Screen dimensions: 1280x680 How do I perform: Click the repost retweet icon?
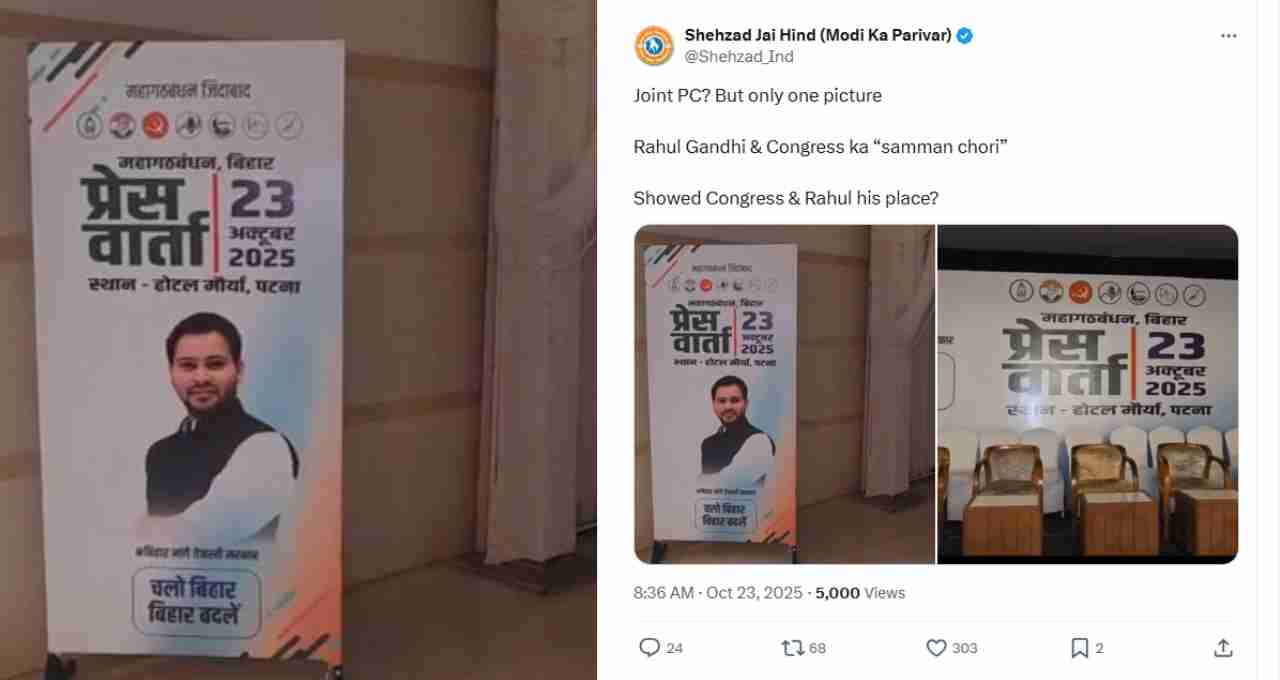793,648
